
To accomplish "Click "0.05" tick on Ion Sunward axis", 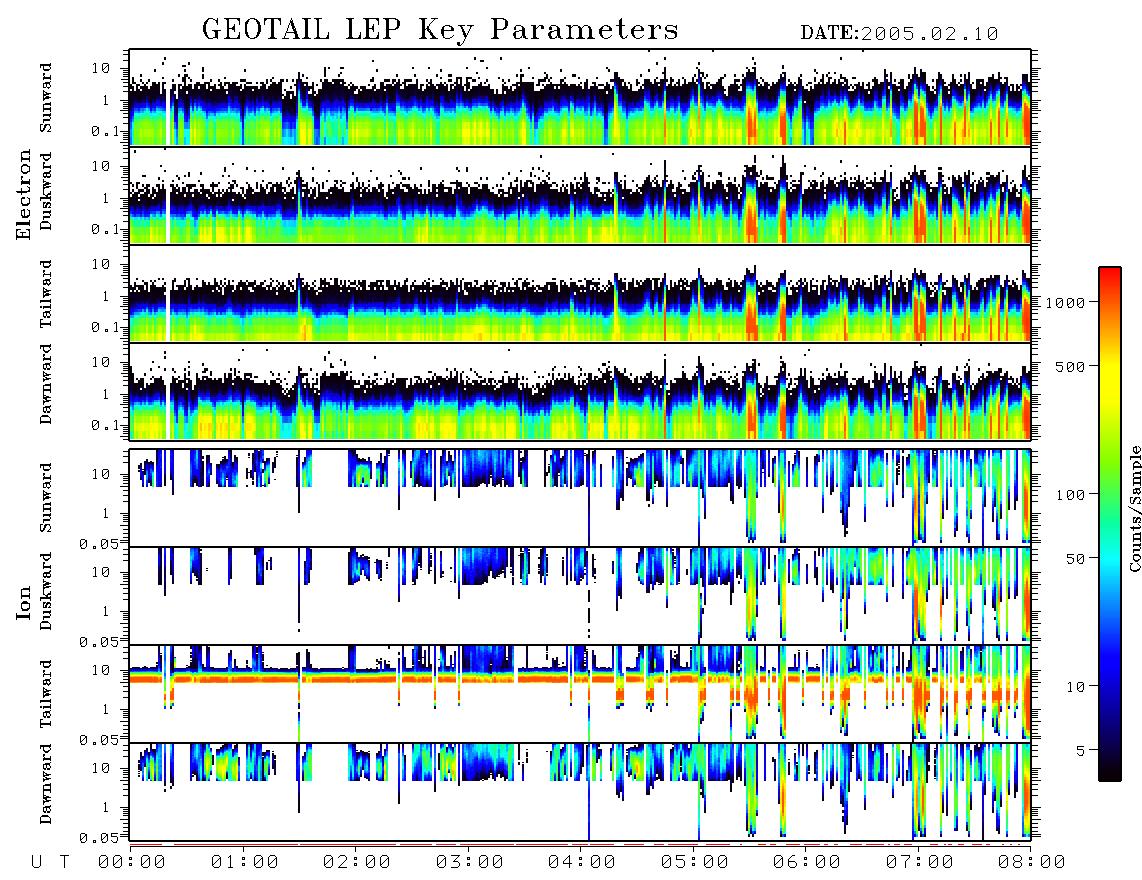I will 100,544.
